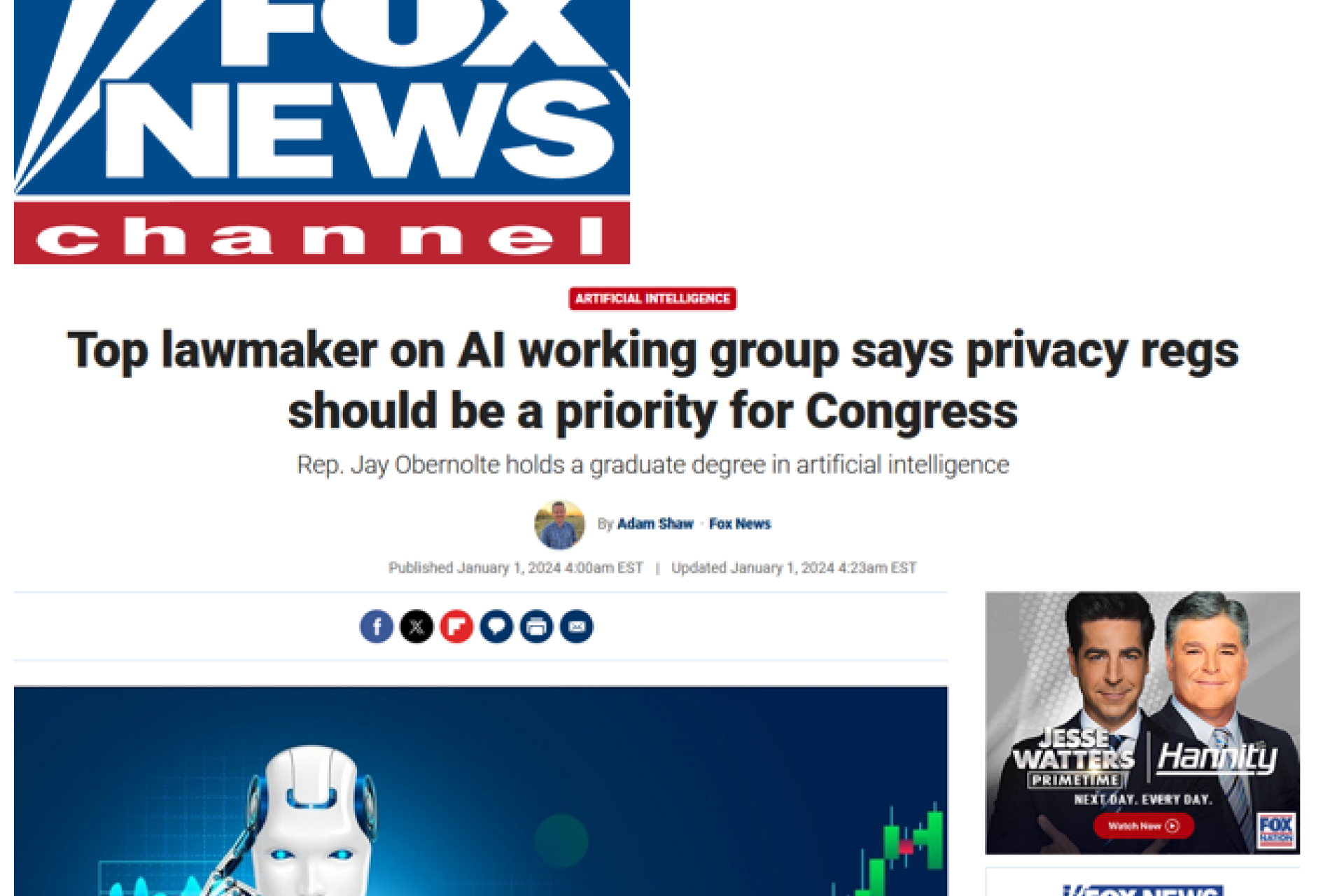Print article with printer icon
1344x896 pixels.
click(x=537, y=626)
